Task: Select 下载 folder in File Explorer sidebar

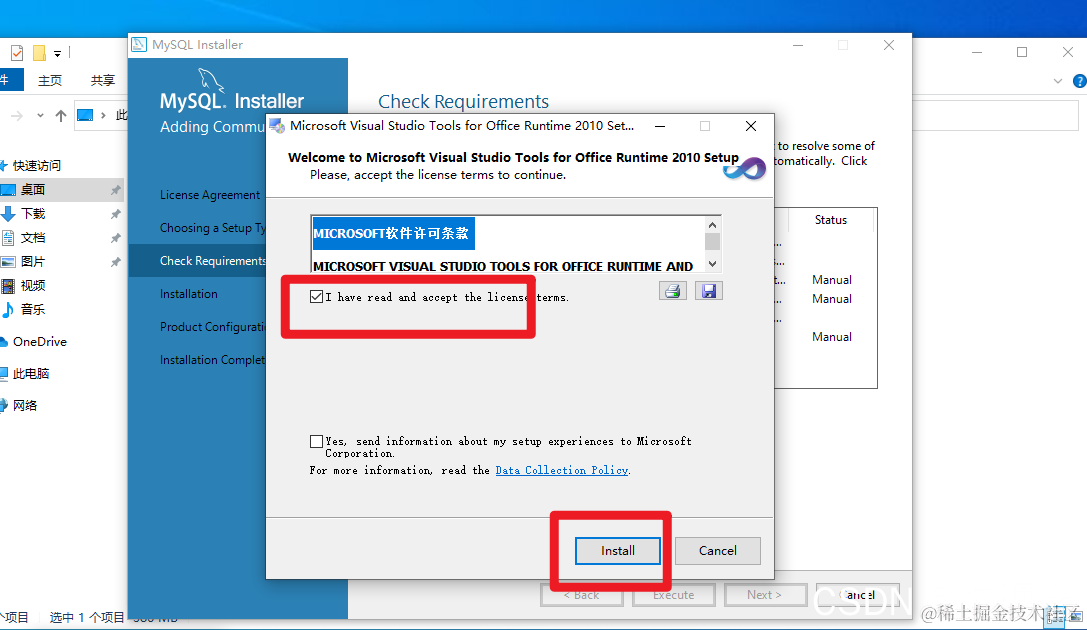Action: 33,213
